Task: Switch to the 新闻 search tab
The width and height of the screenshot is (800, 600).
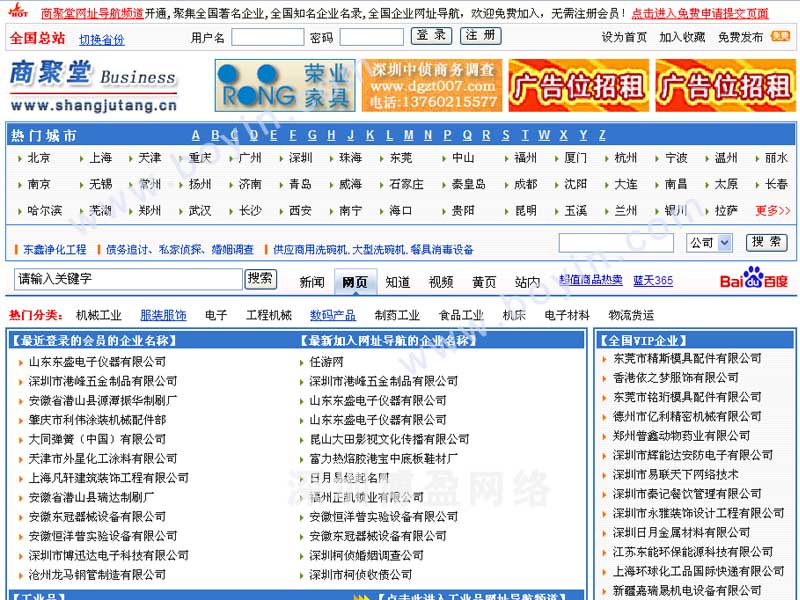Action: [x=312, y=282]
